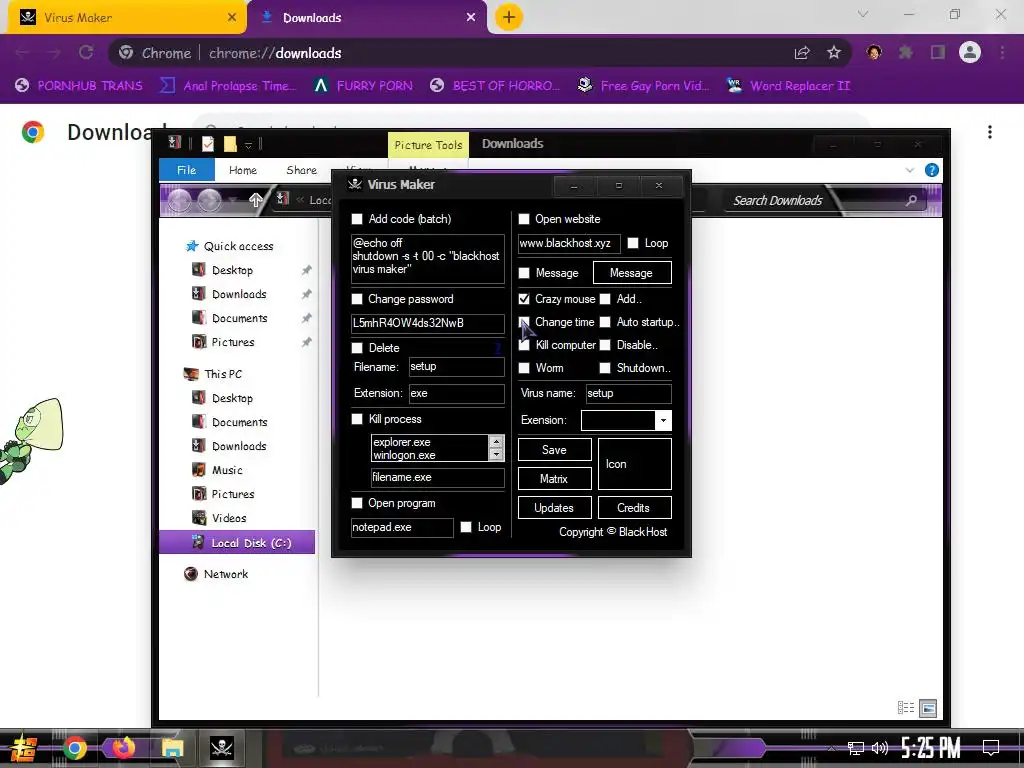Viewport: 1024px width, 768px height.
Task: Open Explorer recent locations dropdown
Action: tap(232, 200)
